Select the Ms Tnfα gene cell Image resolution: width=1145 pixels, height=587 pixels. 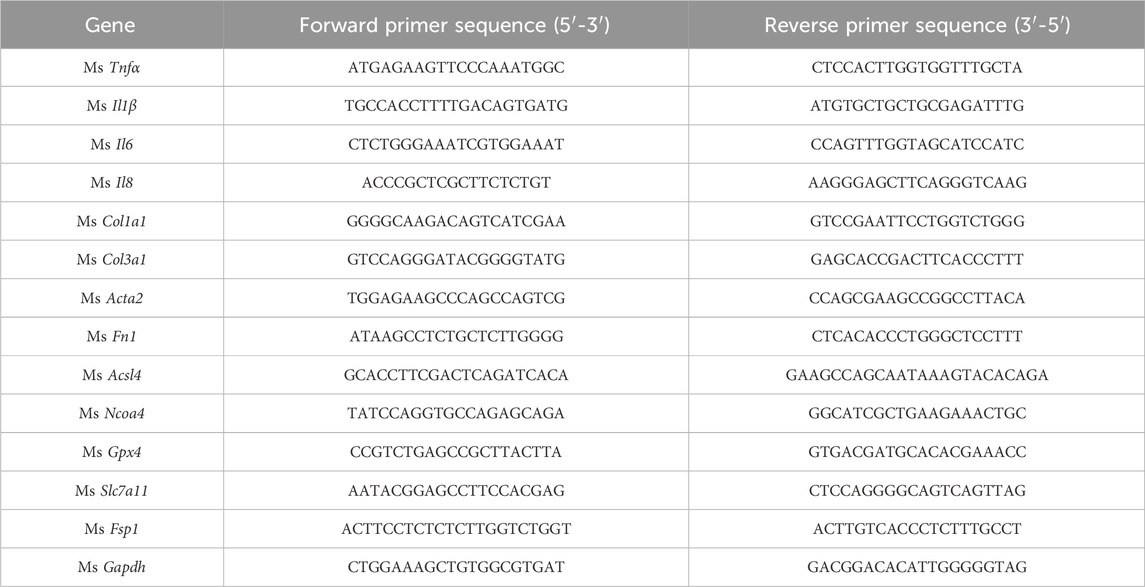111,68
